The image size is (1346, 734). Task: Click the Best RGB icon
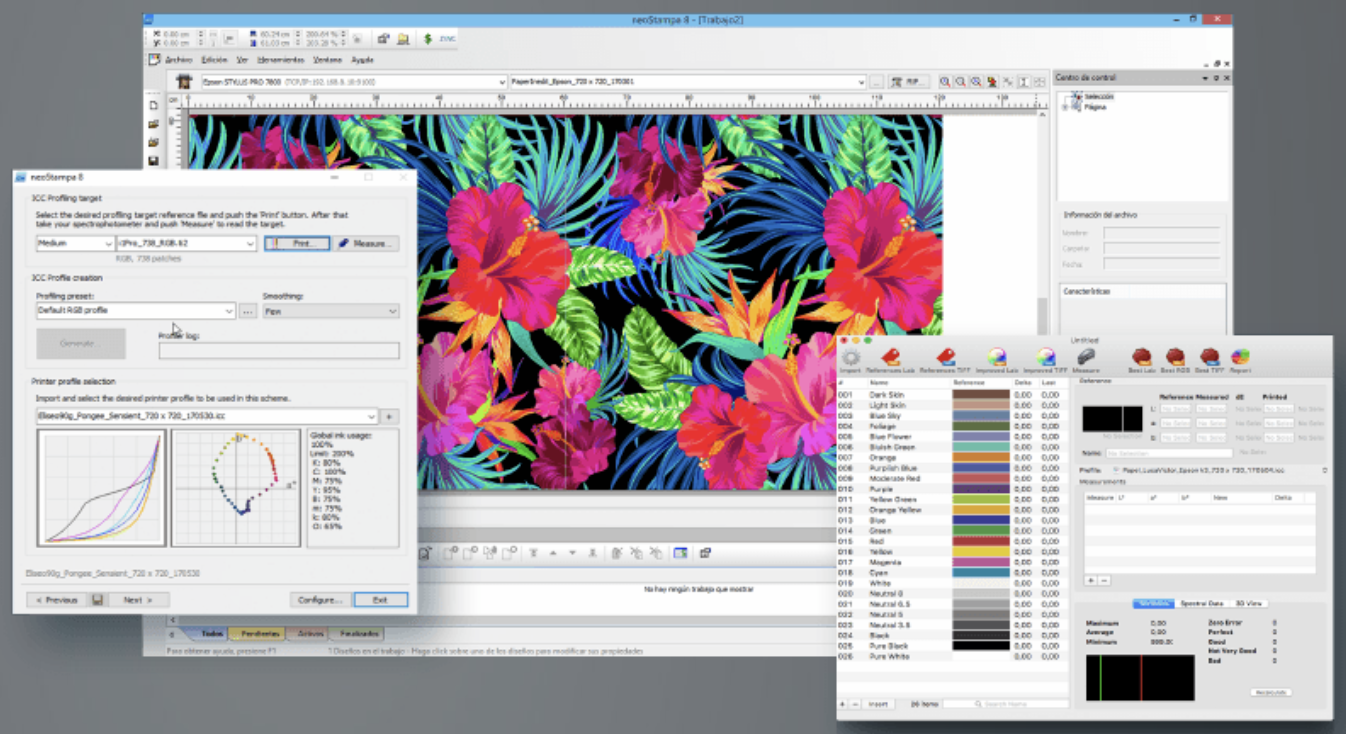1173,357
